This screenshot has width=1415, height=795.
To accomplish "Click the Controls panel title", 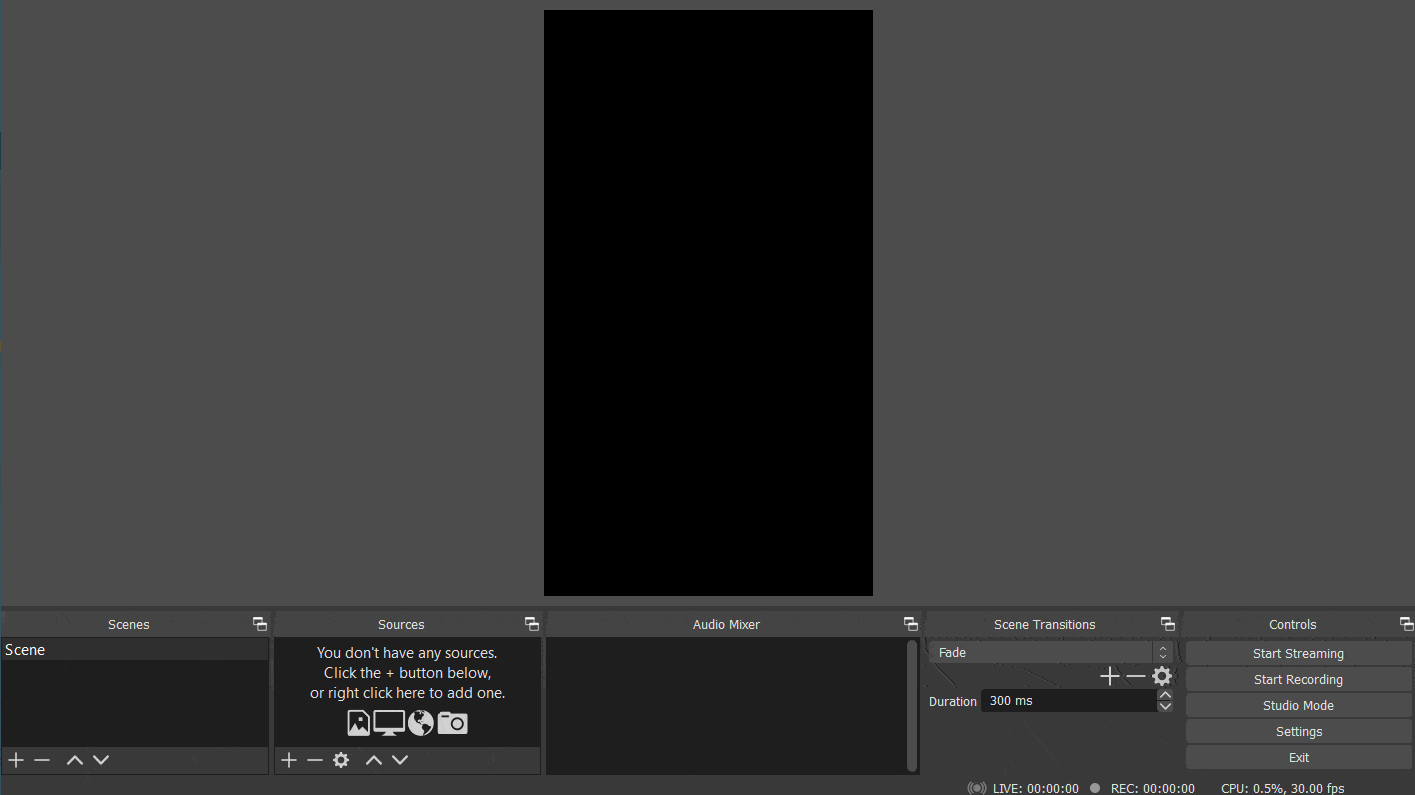I will (1293, 624).
